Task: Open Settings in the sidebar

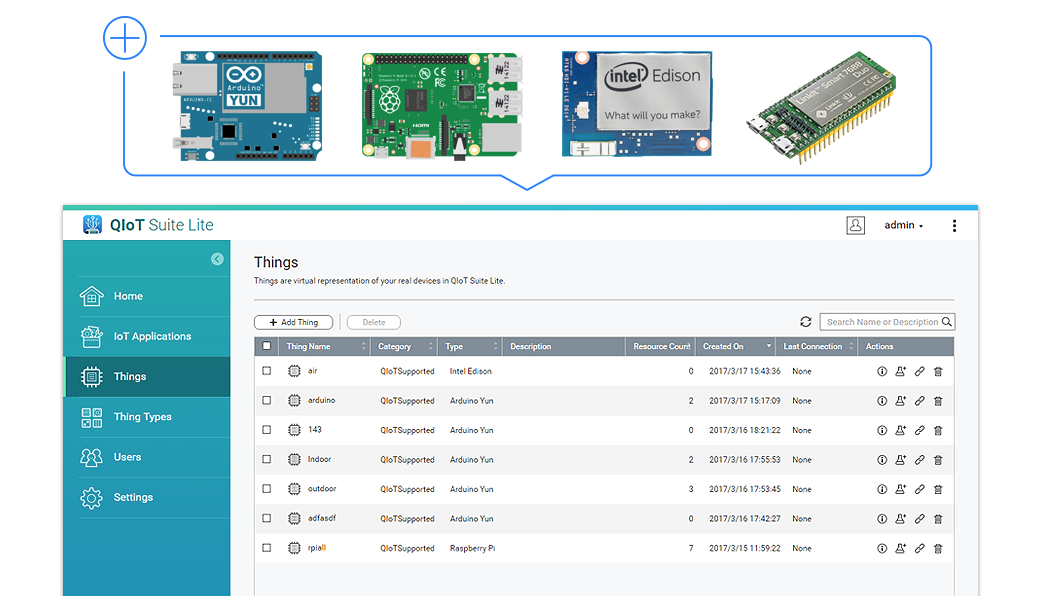Action: click(148, 498)
